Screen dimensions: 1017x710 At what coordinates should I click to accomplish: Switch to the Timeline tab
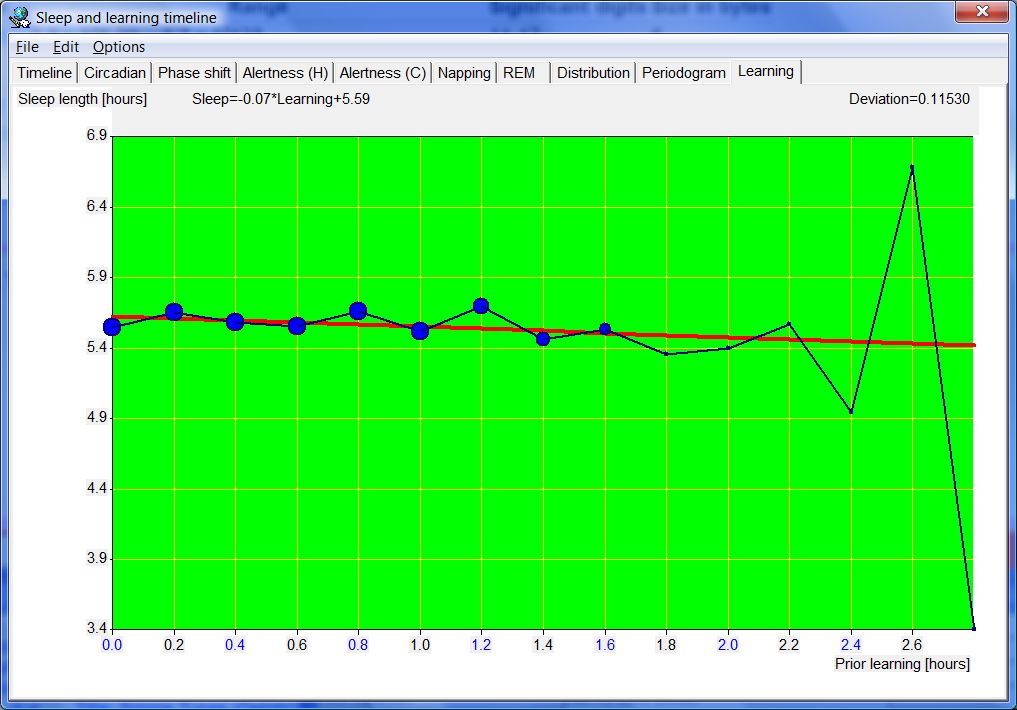[x=45, y=73]
